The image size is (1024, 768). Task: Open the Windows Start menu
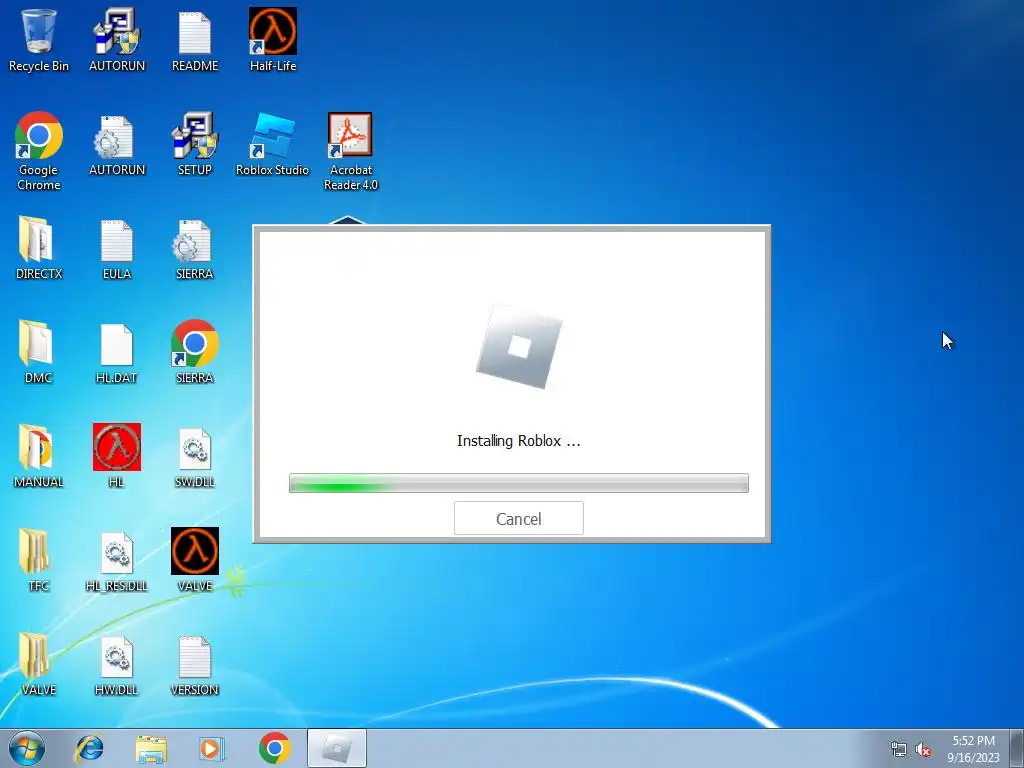[x=27, y=748]
